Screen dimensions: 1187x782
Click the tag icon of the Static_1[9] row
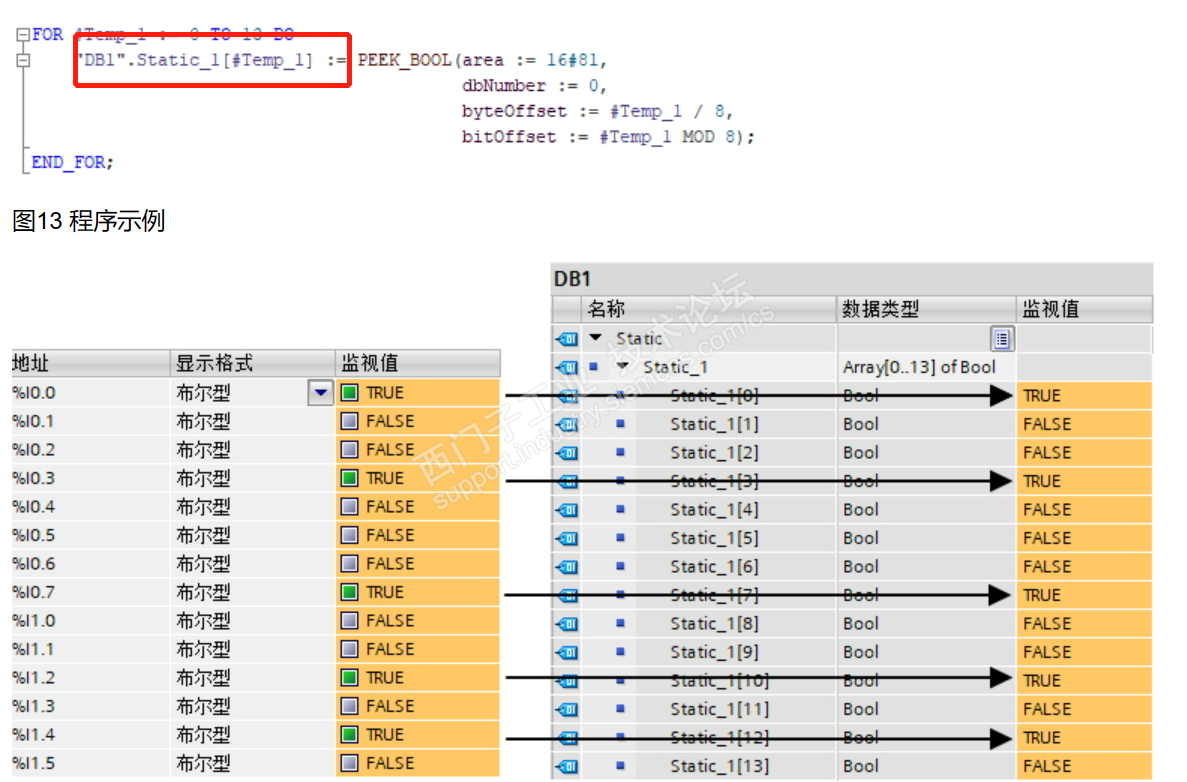point(567,653)
